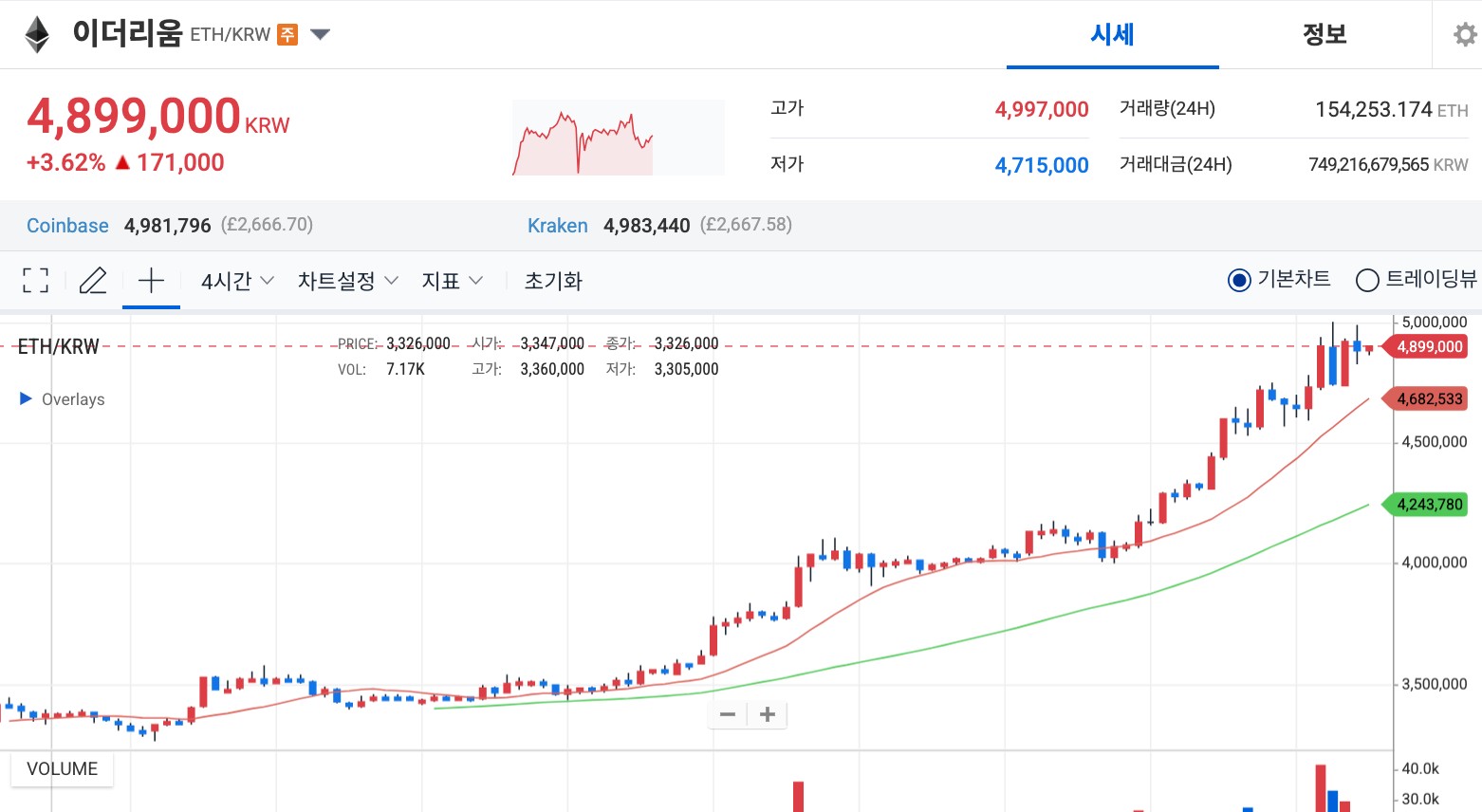This screenshot has height=812, width=1482.
Task: Click the current price 4,899,000 KRW
Action: click(x=157, y=118)
